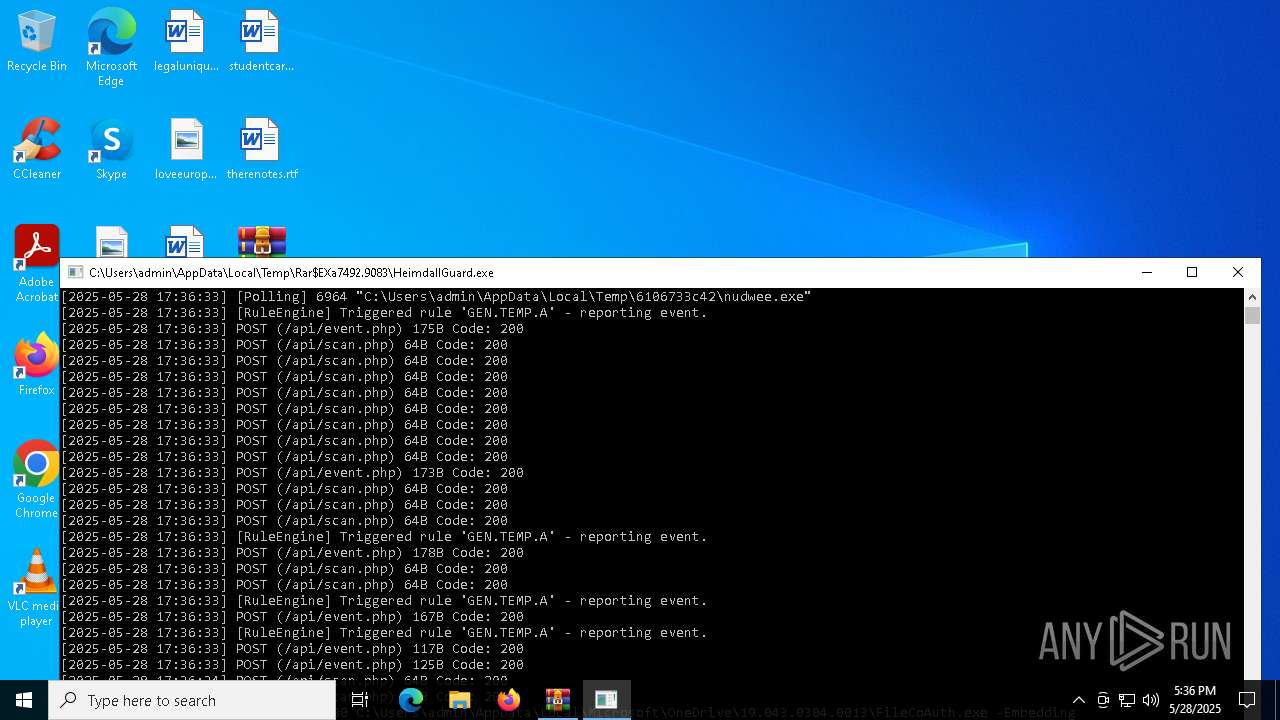The image size is (1280, 720).
Task: Open Task View on the taskbar
Action: tap(360, 700)
